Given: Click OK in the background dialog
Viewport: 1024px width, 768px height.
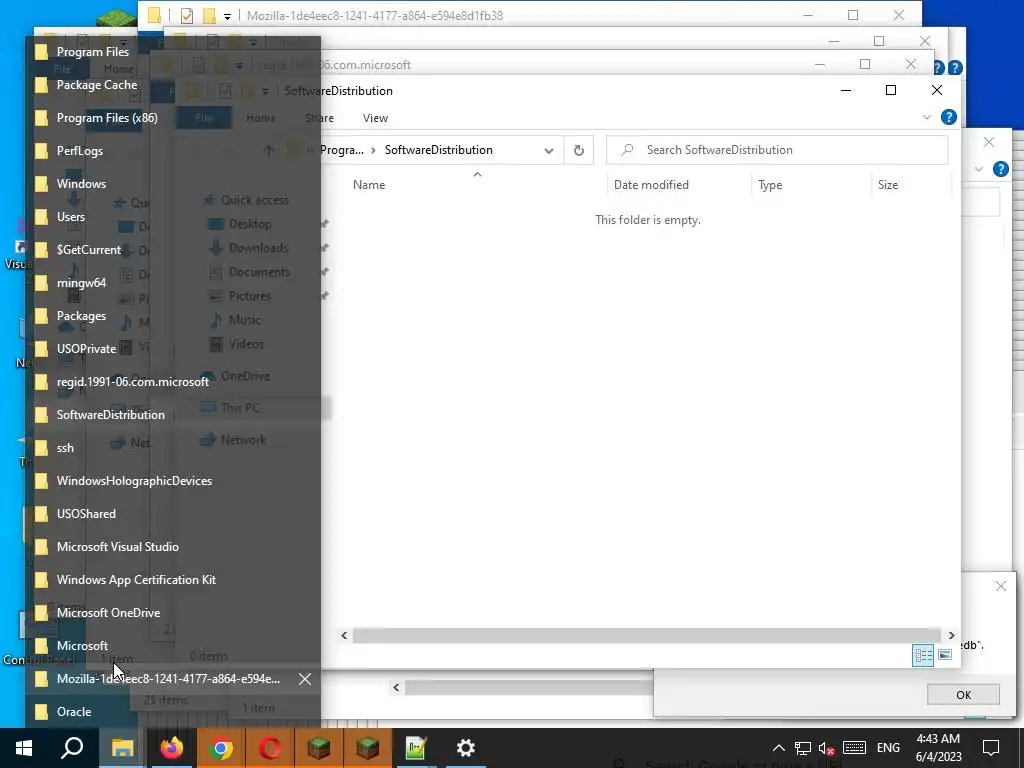Looking at the screenshot, I should pos(963,695).
